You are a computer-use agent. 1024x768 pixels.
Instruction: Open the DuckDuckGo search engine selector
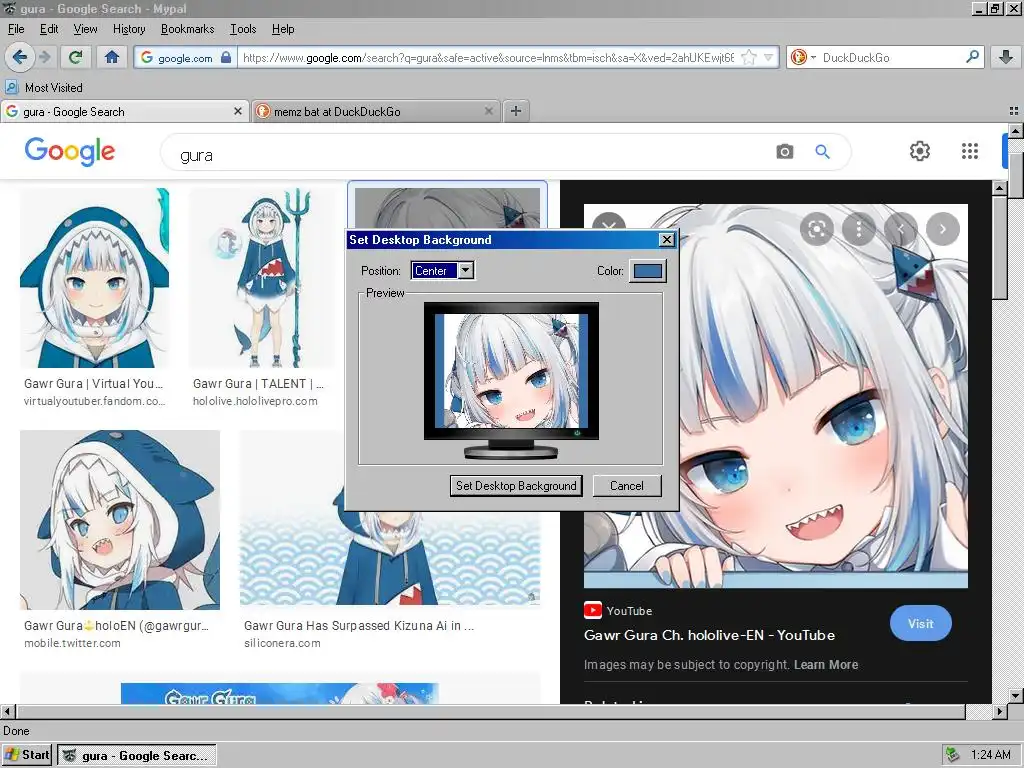point(803,57)
